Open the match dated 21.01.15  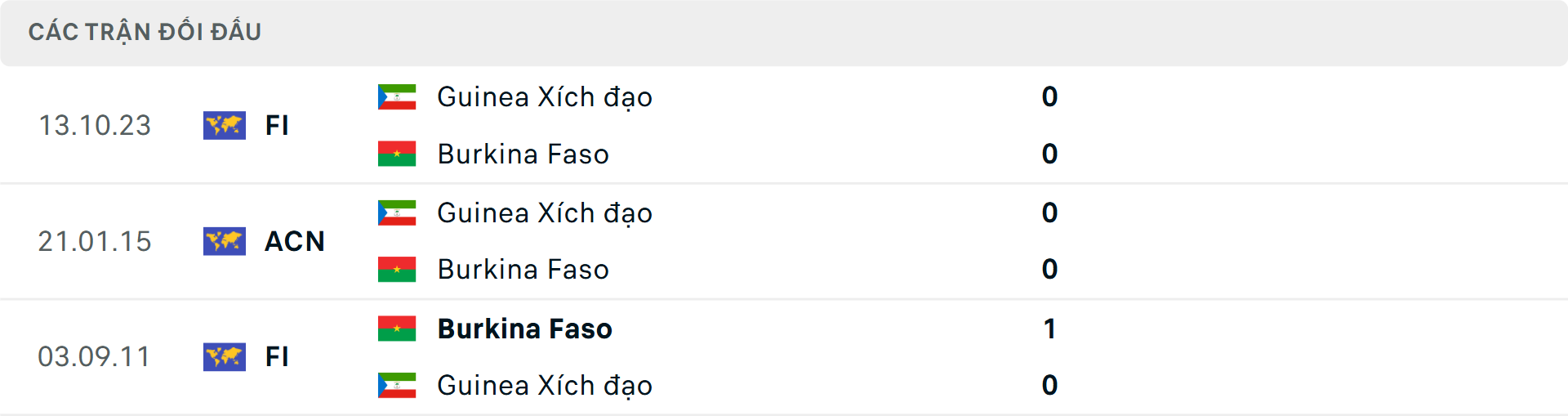pos(95,241)
